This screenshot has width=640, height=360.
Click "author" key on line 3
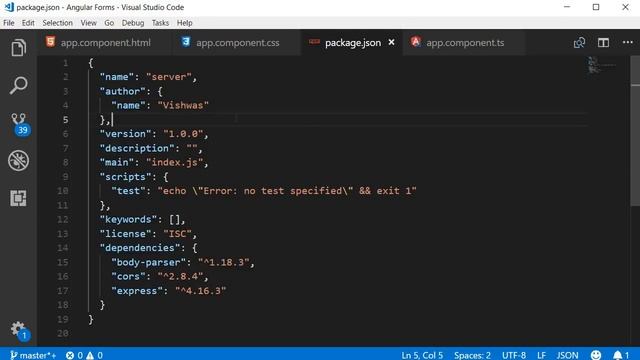pos(122,91)
